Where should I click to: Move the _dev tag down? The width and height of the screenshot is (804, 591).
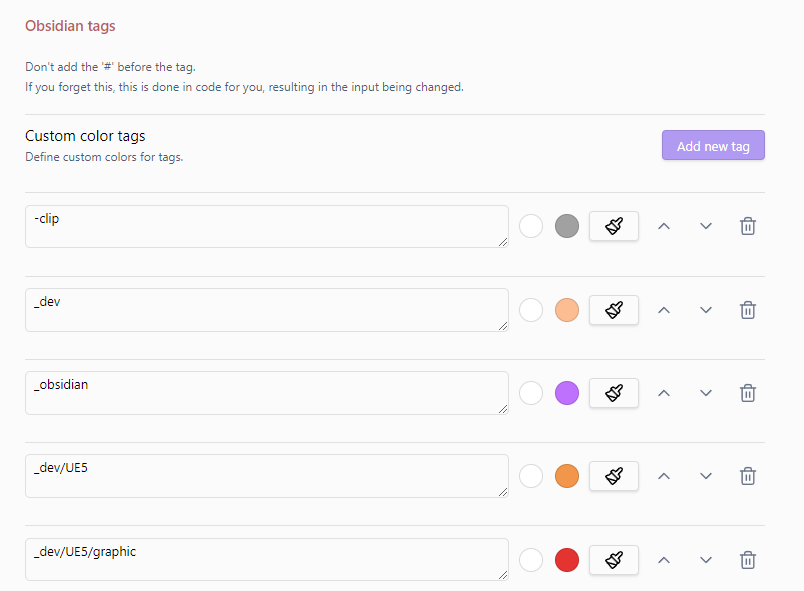706,310
